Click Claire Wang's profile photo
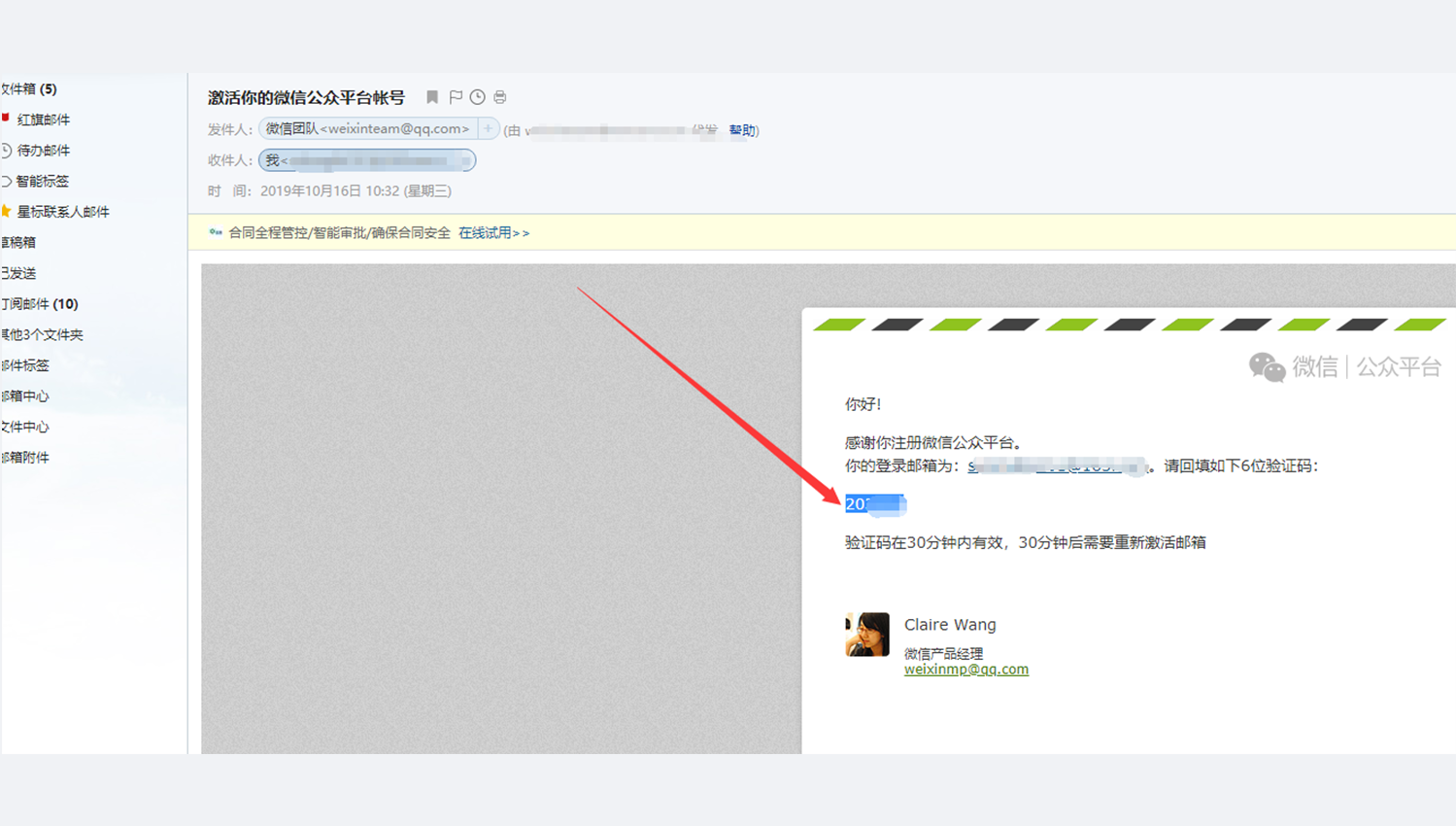Image resolution: width=1456 pixels, height=826 pixels. pyautogui.click(x=867, y=635)
